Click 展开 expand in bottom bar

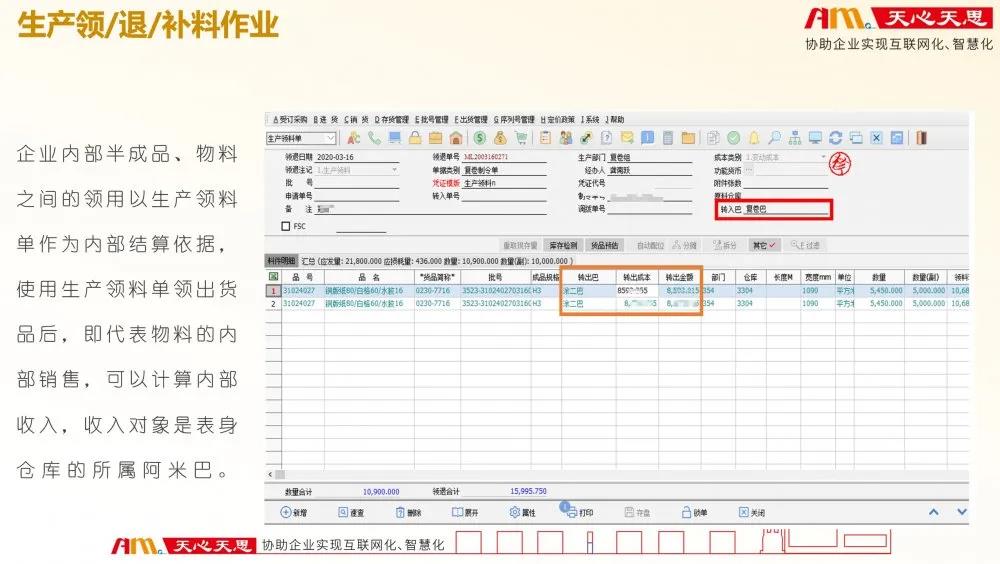tap(465, 512)
